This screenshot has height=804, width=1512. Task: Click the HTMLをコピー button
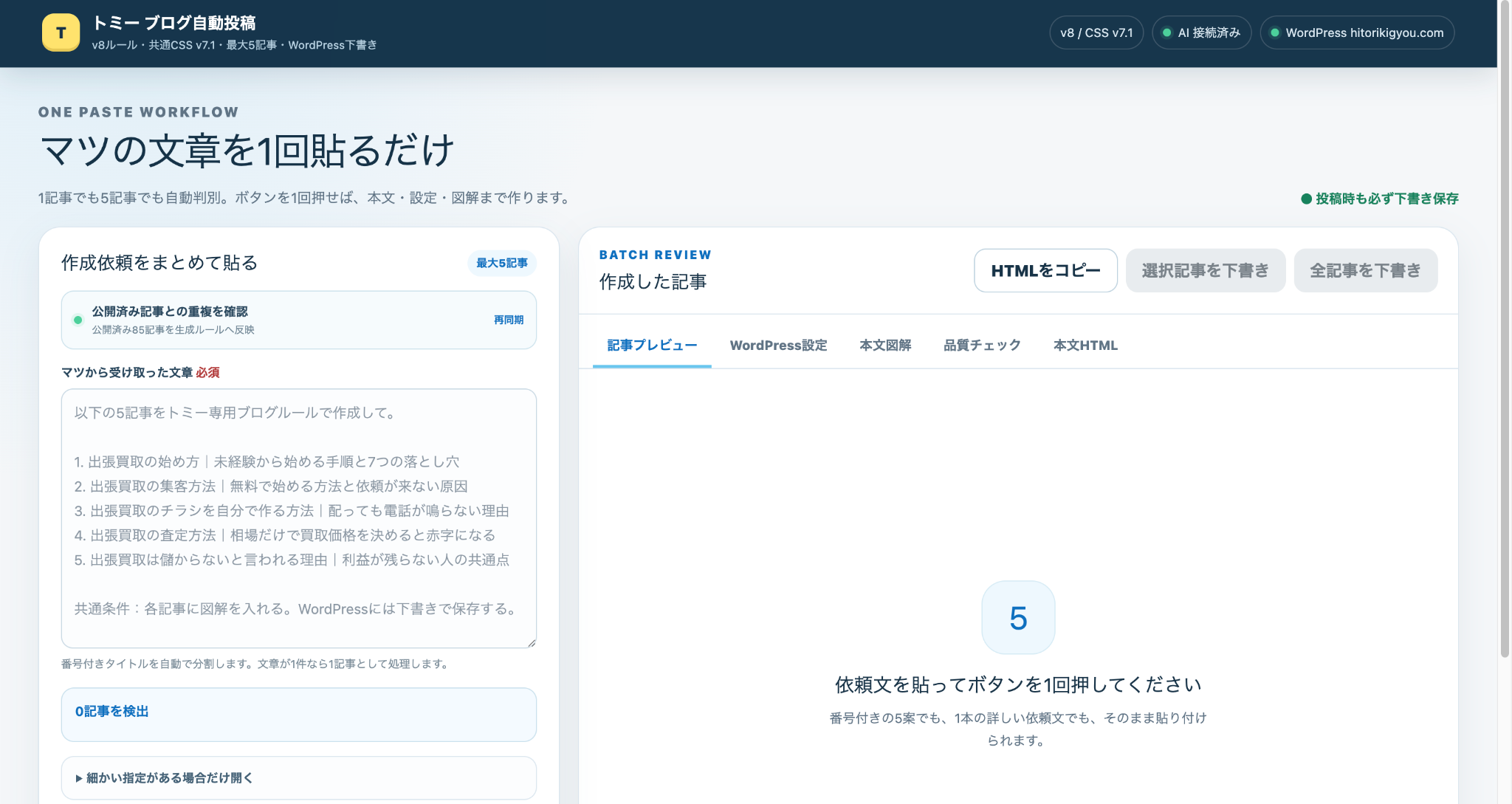[x=1045, y=270]
